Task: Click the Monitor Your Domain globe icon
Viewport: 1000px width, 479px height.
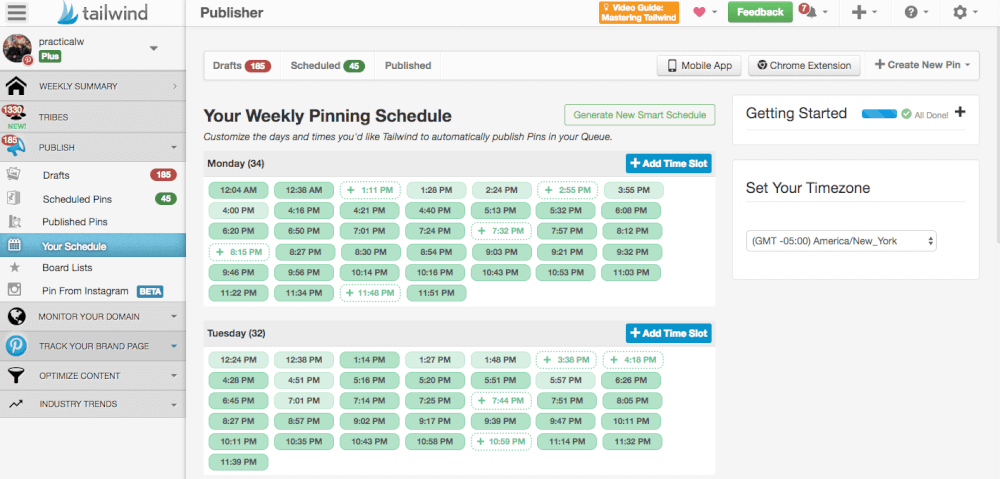Action: pos(16,317)
